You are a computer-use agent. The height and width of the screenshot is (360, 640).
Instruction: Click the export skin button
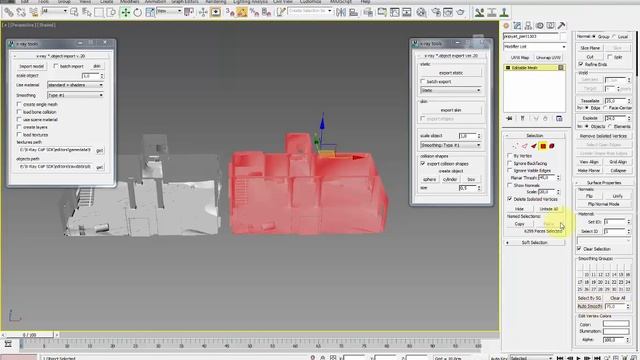(x=451, y=110)
